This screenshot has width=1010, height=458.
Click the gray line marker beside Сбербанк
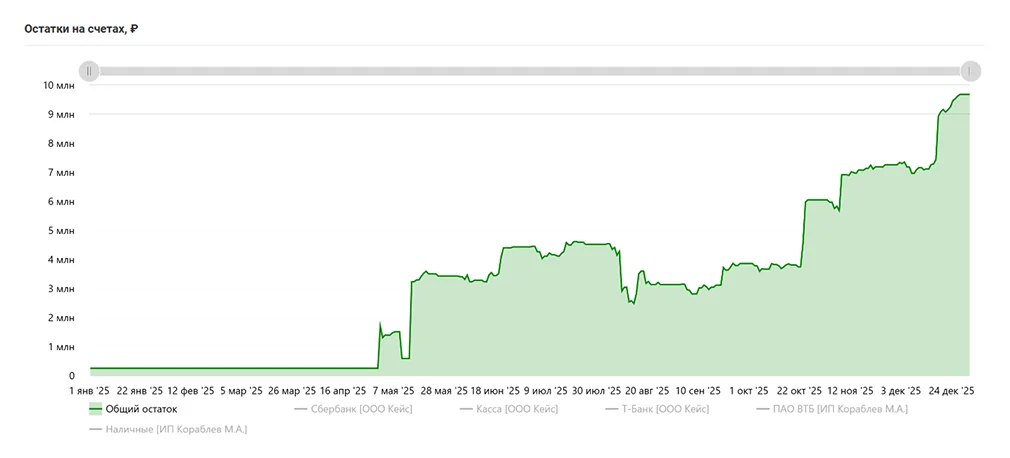pos(301,409)
